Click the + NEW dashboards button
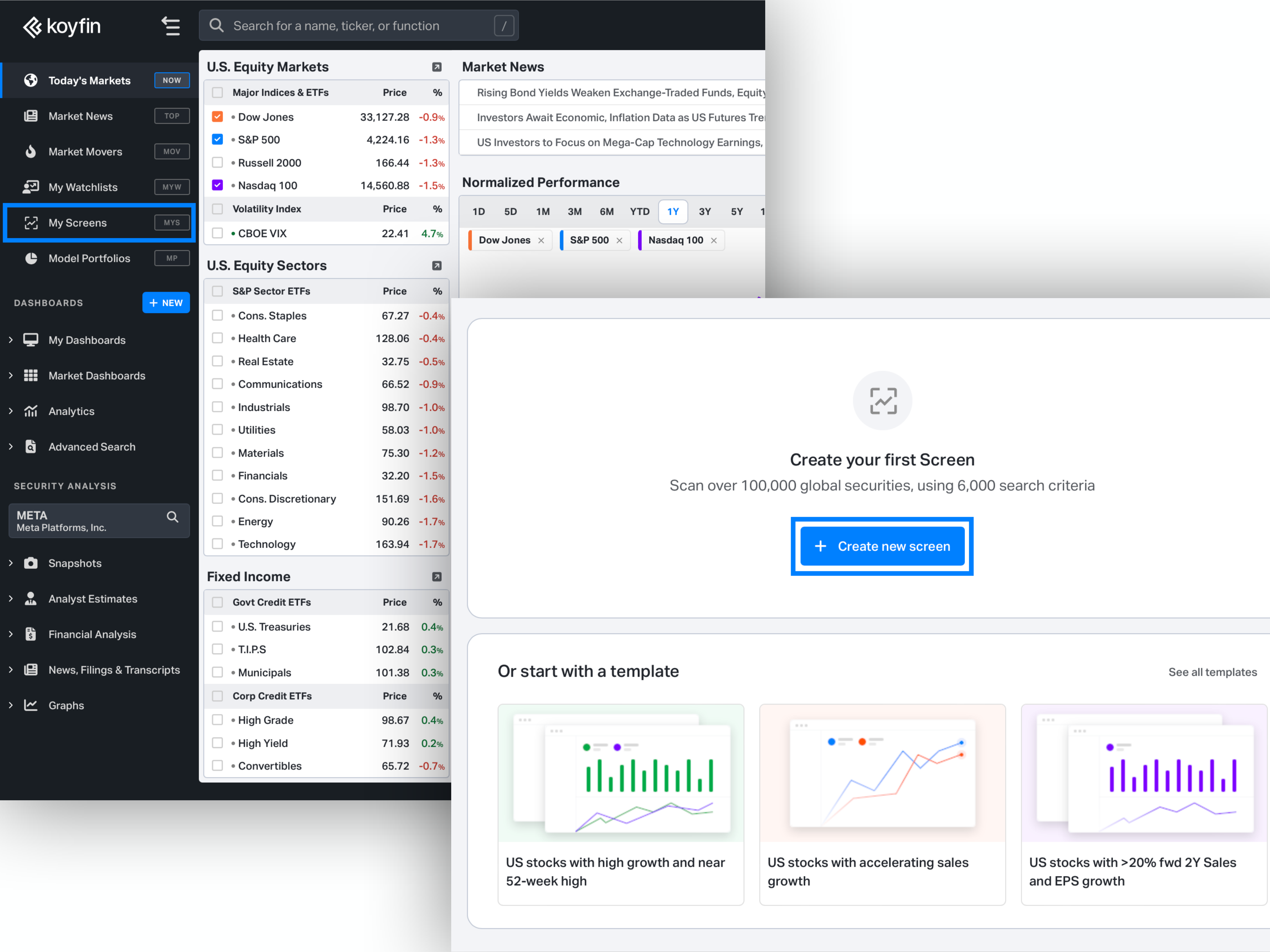 pyautogui.click(x=166, y=303)
